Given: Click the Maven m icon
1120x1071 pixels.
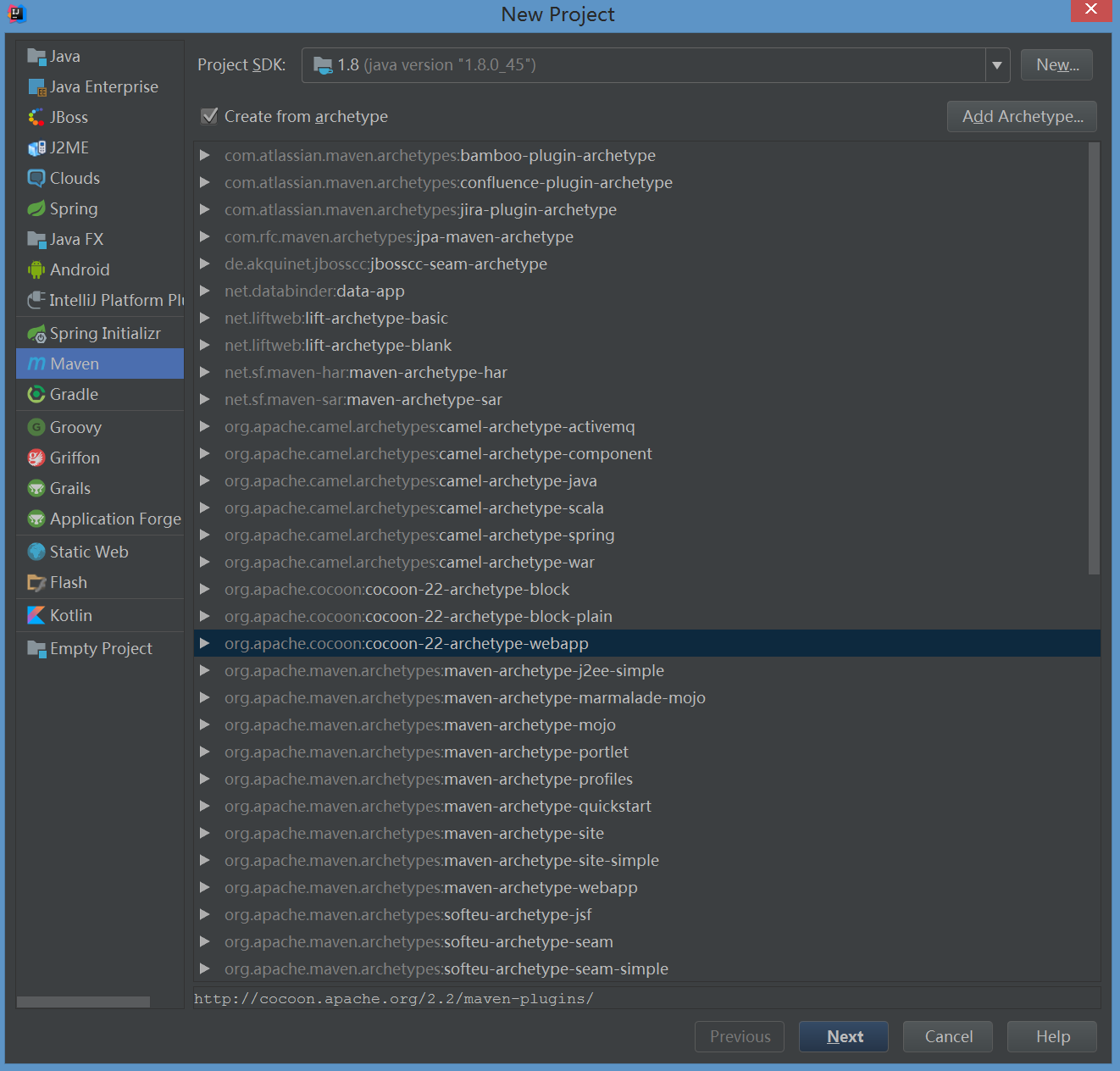Looking at the screenshot, I should pos(36,364).
